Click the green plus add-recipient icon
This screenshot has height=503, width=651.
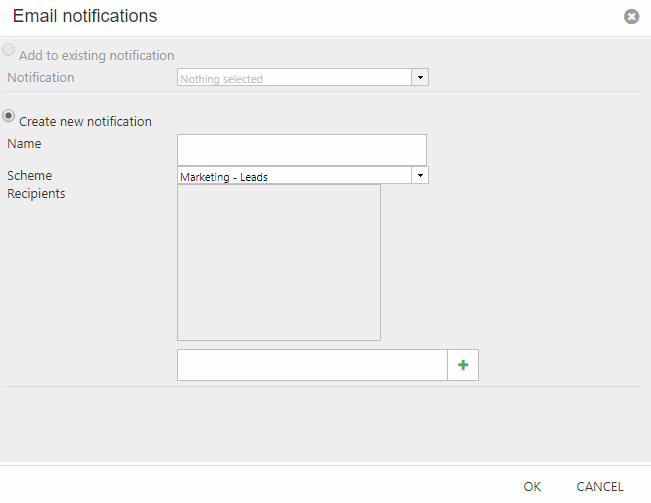[x=463, y=366]
